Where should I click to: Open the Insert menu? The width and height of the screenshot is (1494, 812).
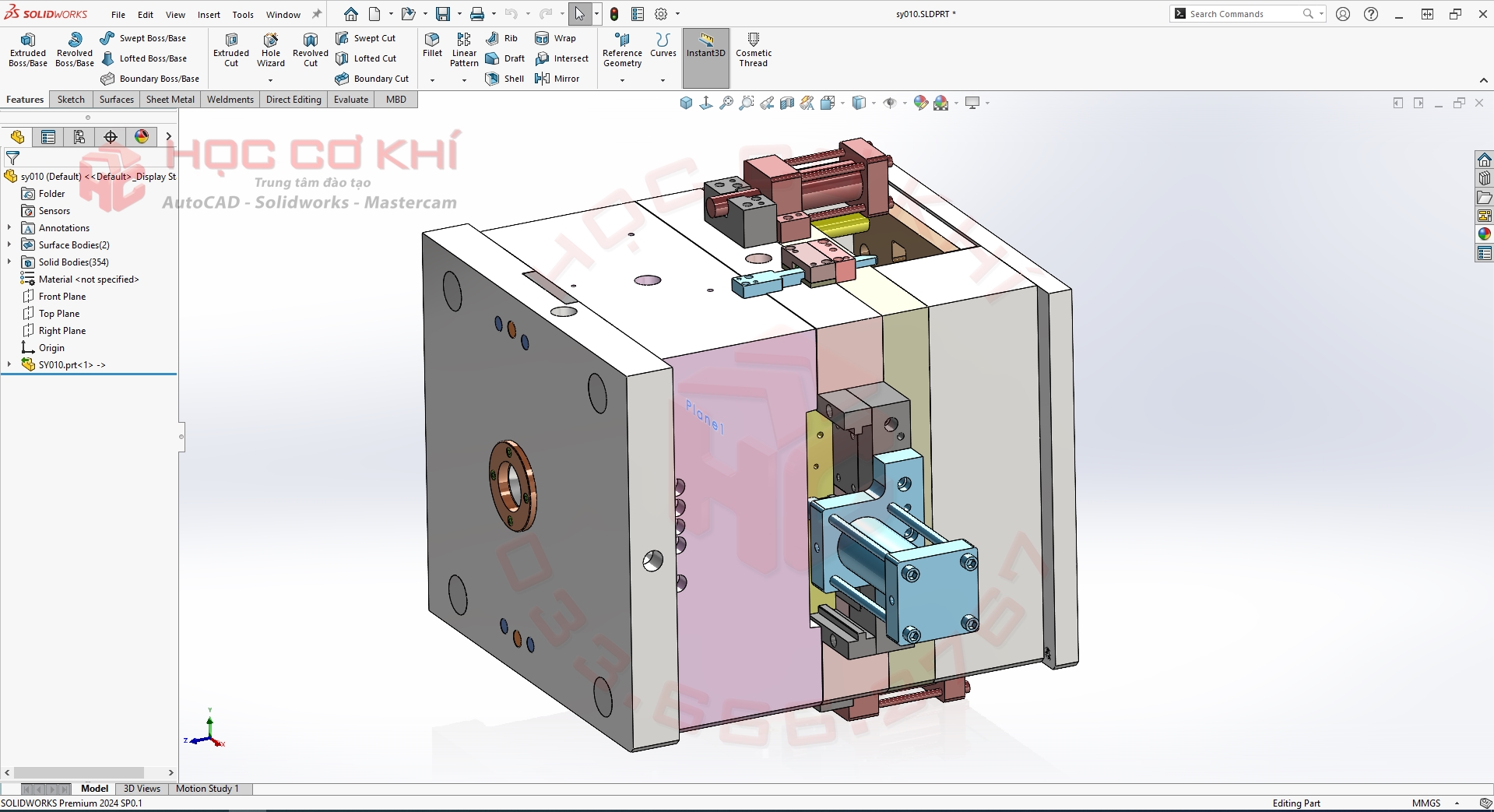(209, 15)
